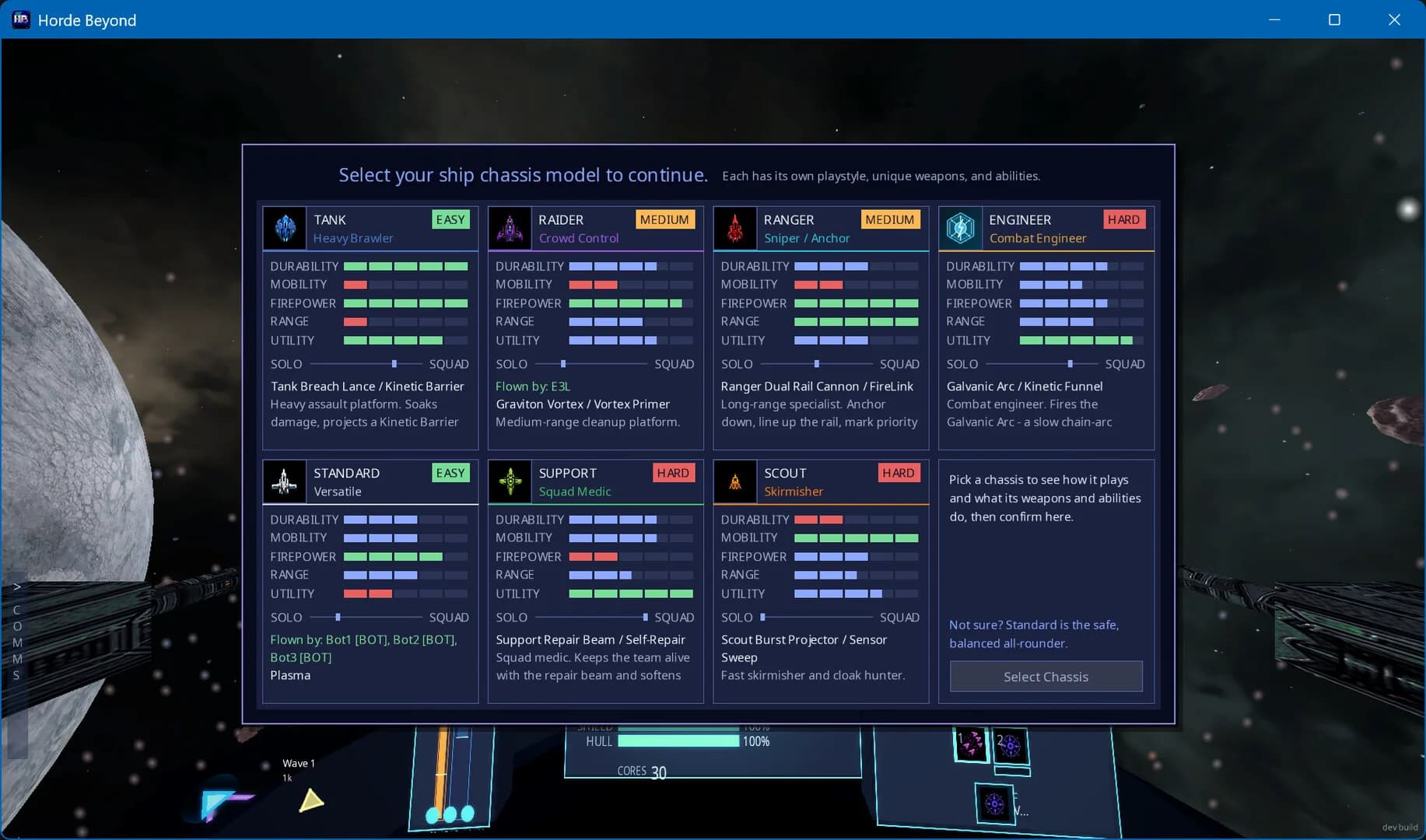Viewport: 1426px width, 840px height.
Task: Expand the COMMS side panel arrow
Action: tap(16, 586)
